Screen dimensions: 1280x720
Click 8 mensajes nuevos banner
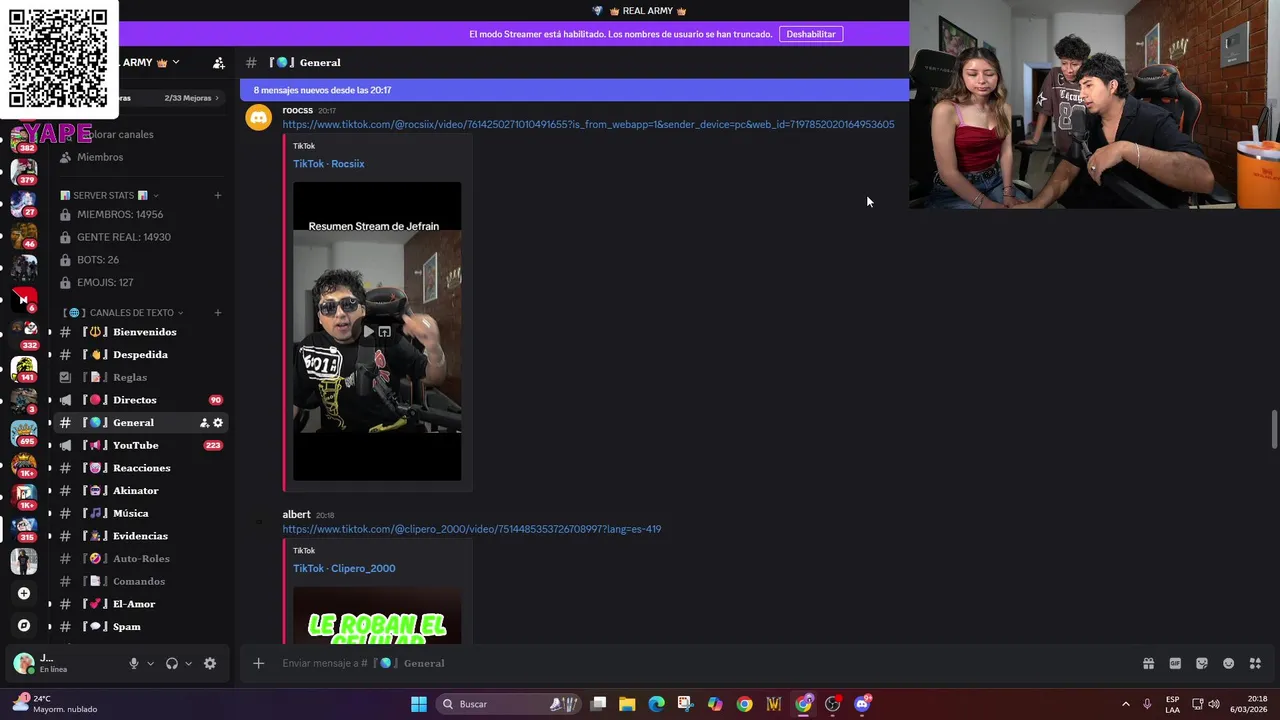point(574,90)
